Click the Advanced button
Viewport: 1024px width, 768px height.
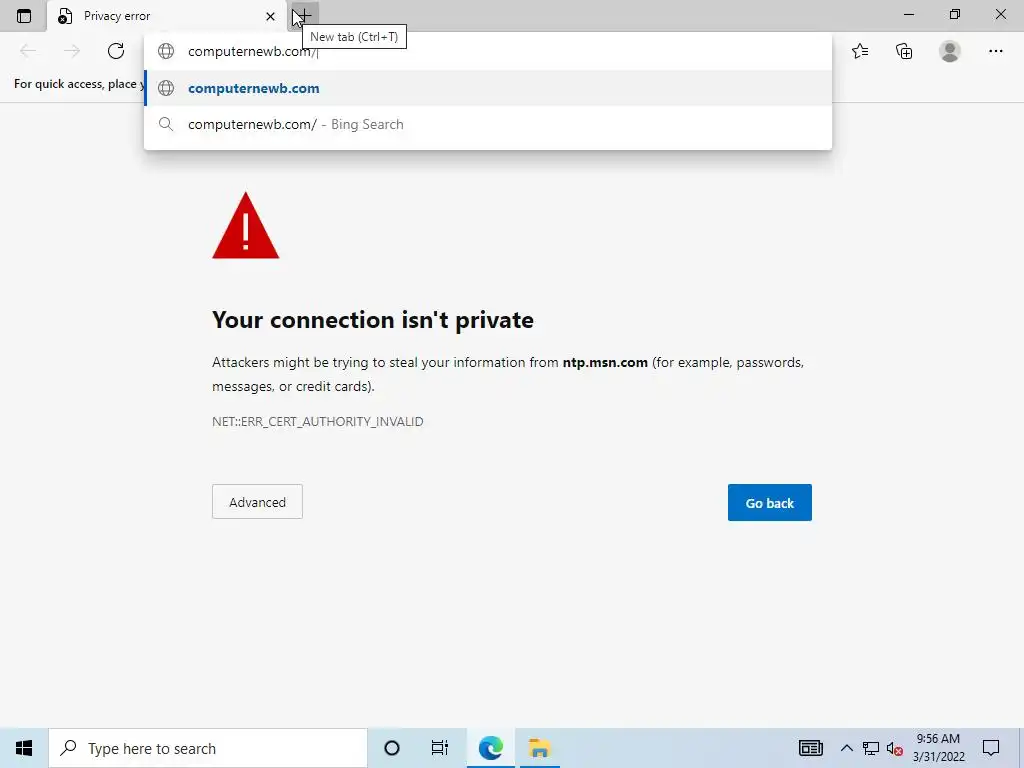coord(257,502)
